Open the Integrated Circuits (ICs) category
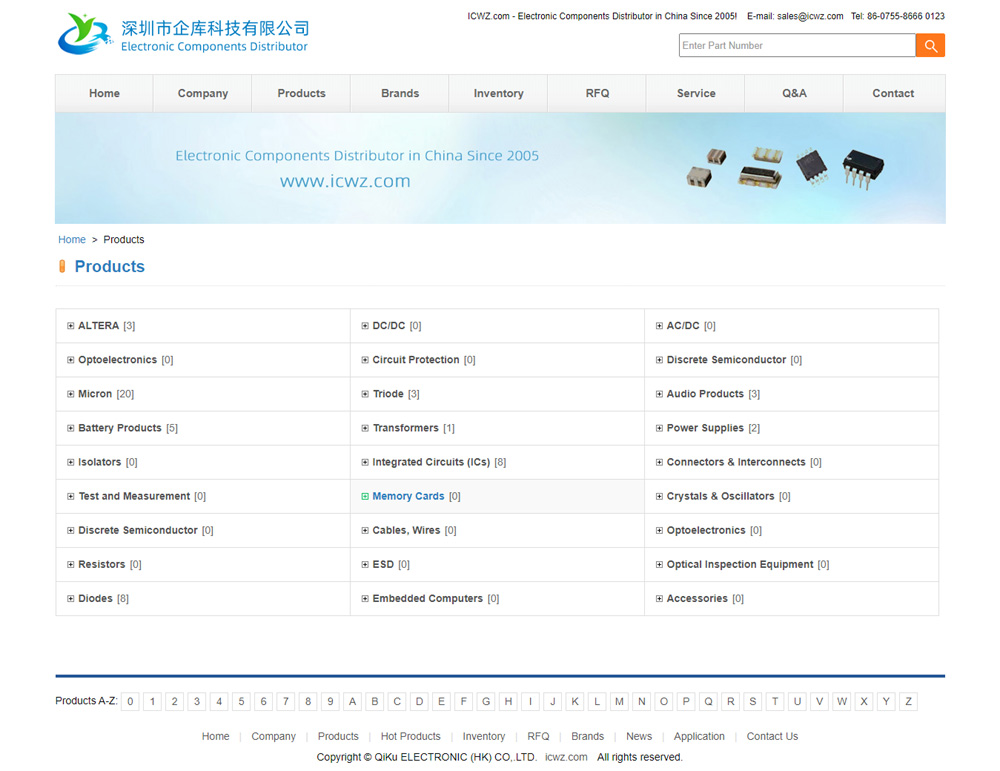 click(x=431, y=462)
